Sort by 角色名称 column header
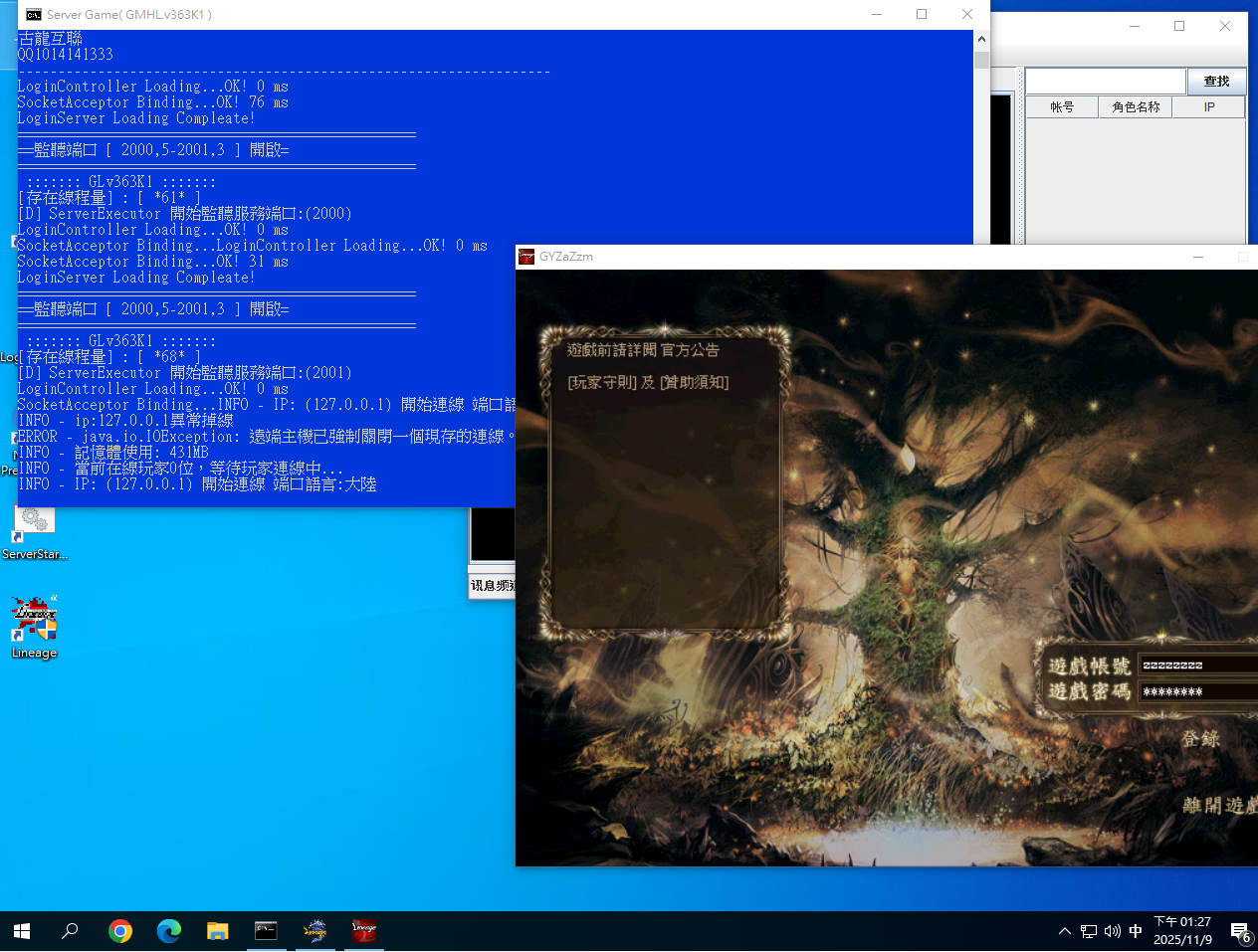Viewport: 1258px width, 952px height. (1136, 107)
